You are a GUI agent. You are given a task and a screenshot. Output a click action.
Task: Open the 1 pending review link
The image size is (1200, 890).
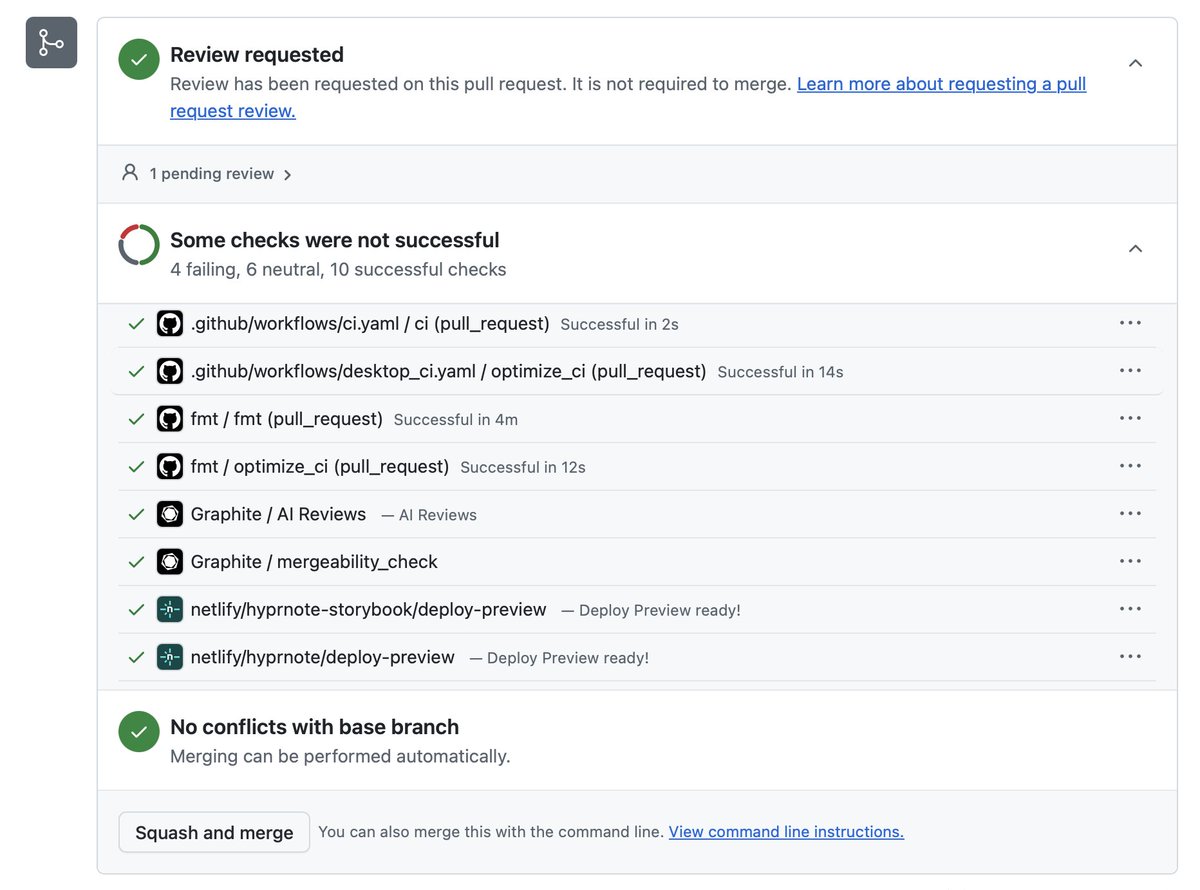pos(211,174)
